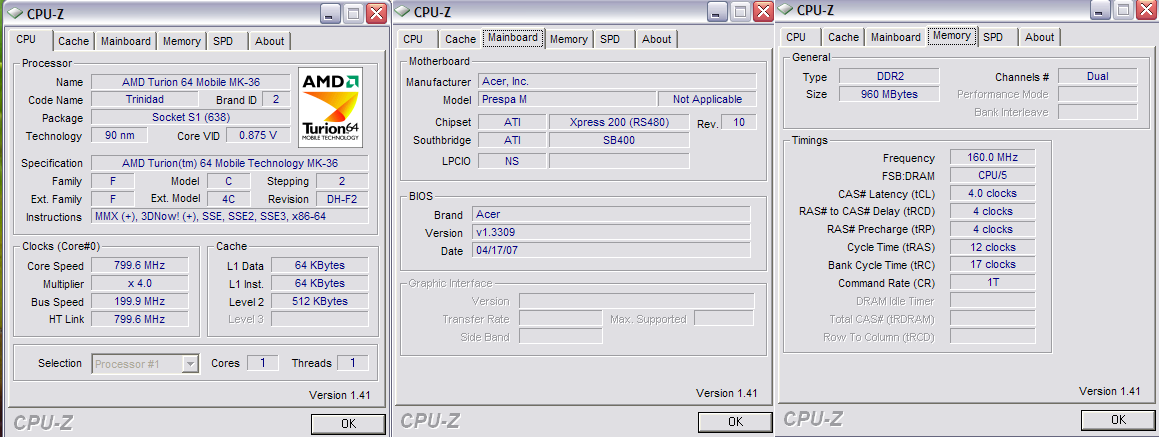Click OK in the middle Mainboard window
Viewport: 1159px width, 437px height.
tap(735, 421)
